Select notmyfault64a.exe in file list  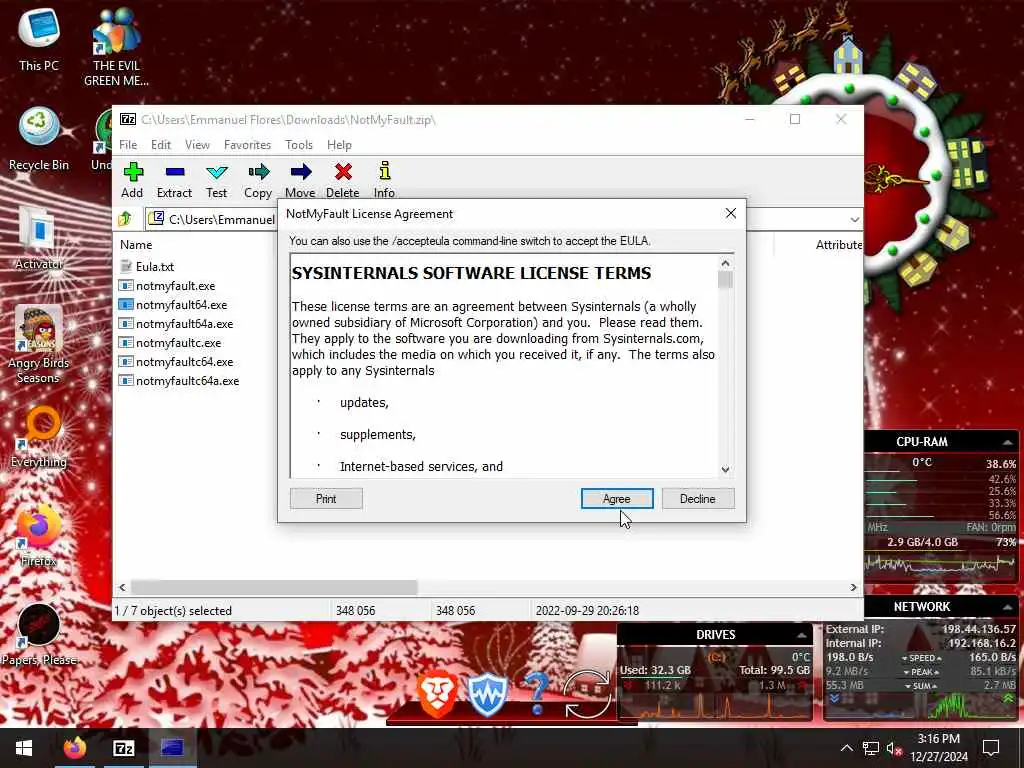176,323
